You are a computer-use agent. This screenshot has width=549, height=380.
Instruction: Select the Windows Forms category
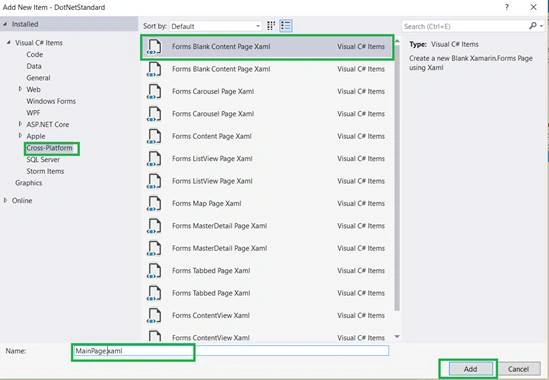point(51,101)
